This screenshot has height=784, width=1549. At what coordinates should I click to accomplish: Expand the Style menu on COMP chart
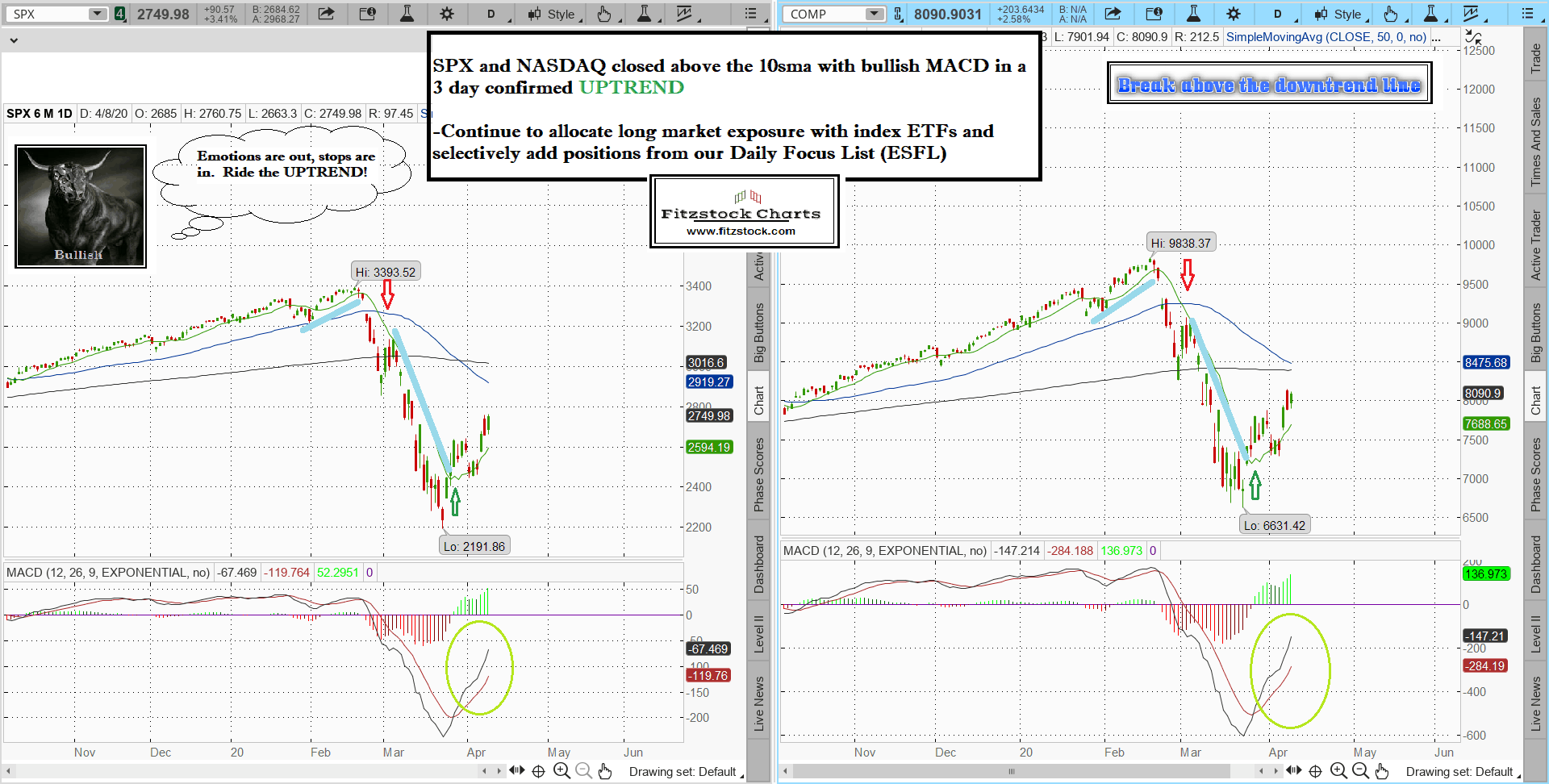tap(1338, 14)
